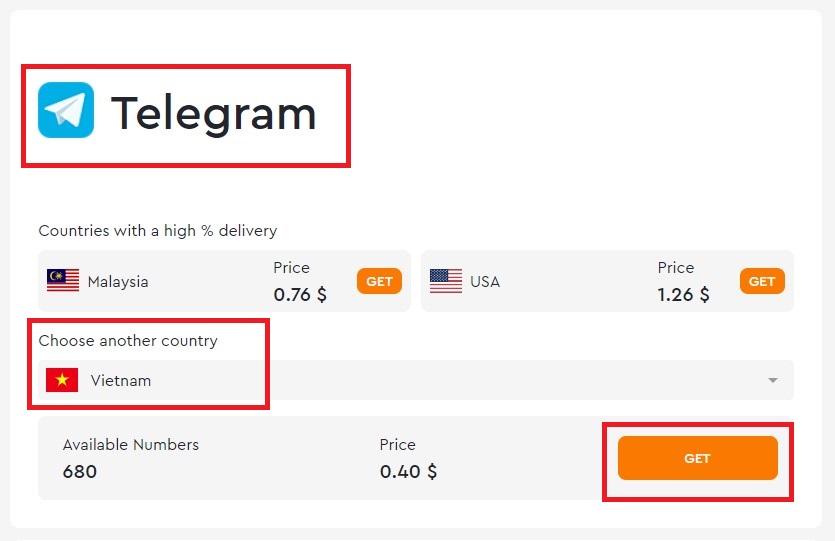Click the Telegram service title
This screenshot has height=541, width=835.
pyautogui.click(x=213, y=113)
